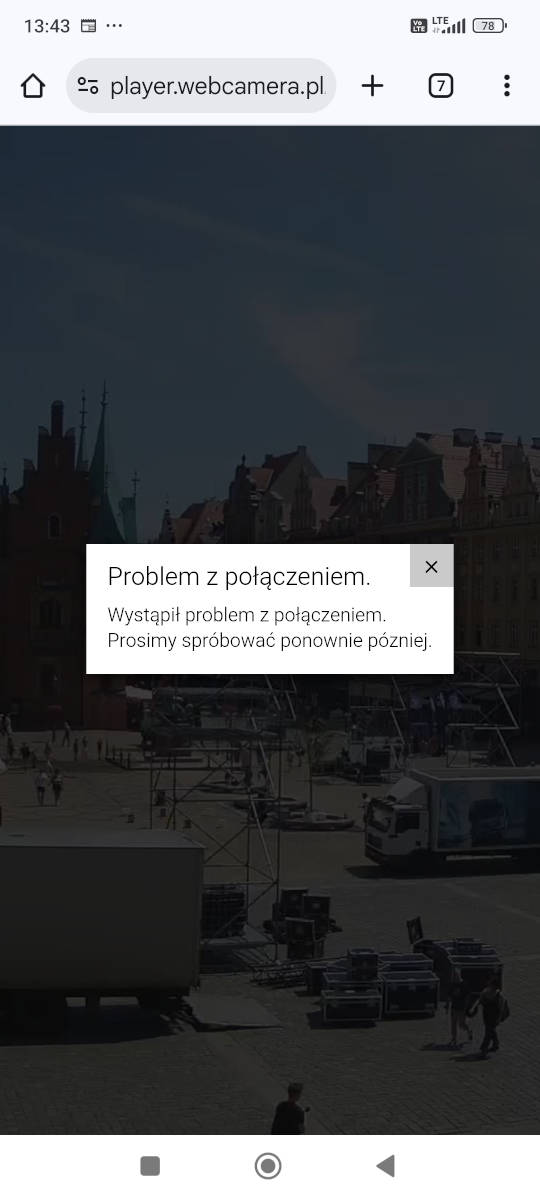The width and height of the screenshot is (540, 1200).
Task: Tap the browser Home icon
Action: [x=33, y=86]
